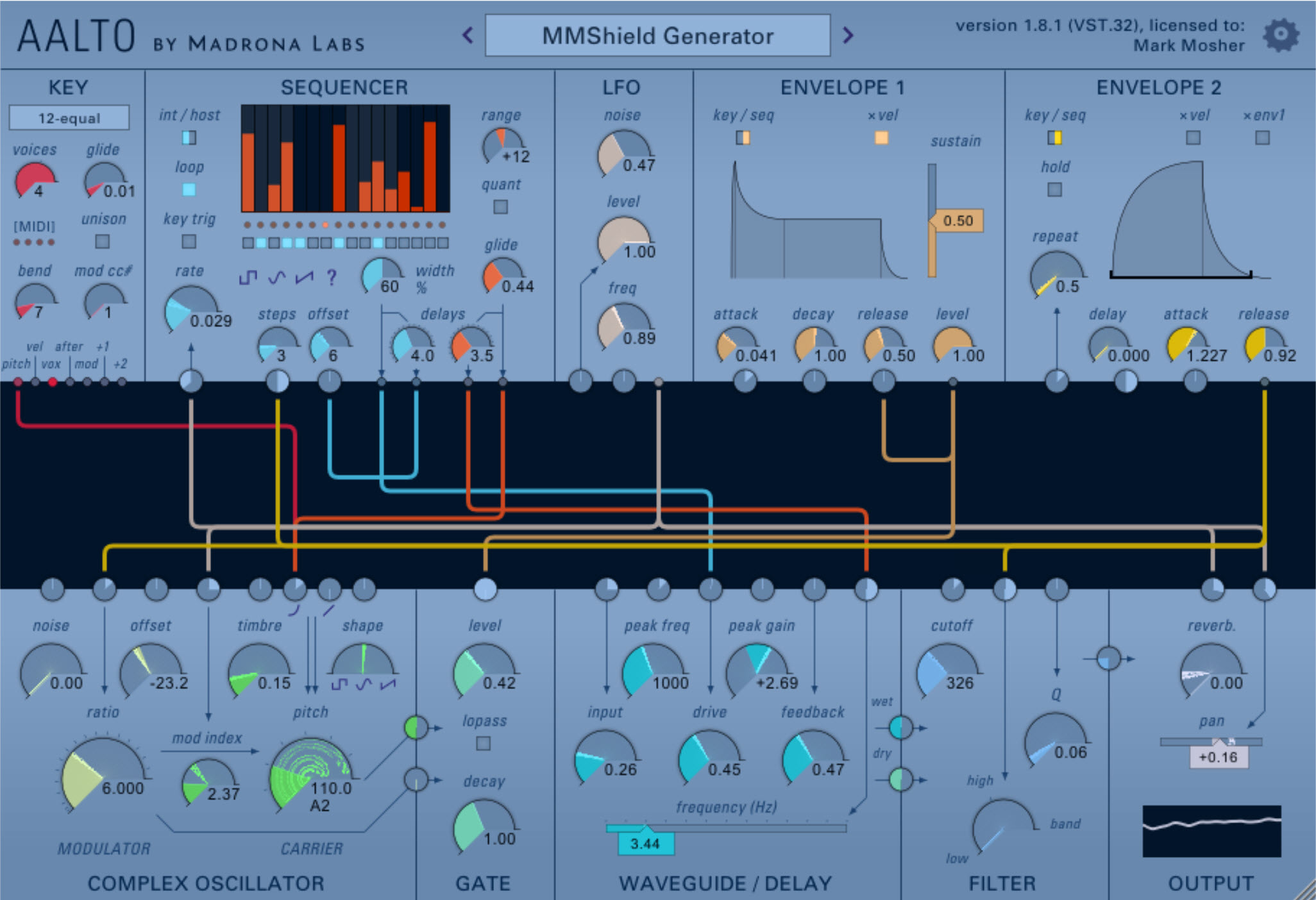1316x900 pixels.
Task: Toggle the key trig checkbox
Action: tap(189, 242)
